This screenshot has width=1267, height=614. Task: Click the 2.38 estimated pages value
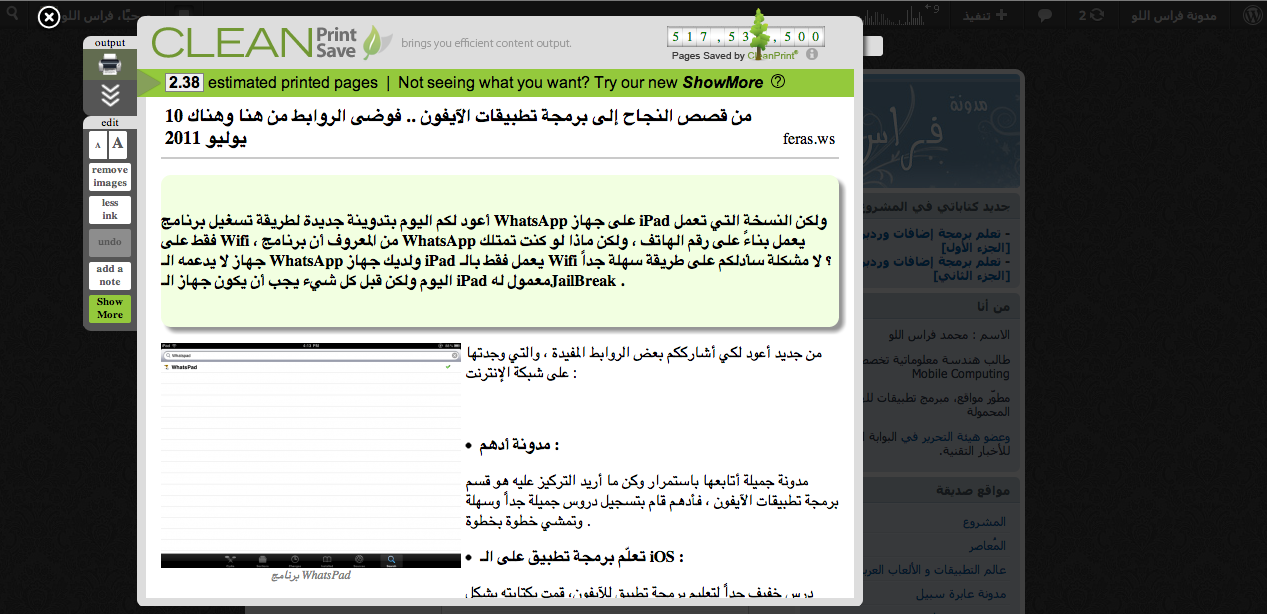[x=184, y=83]
